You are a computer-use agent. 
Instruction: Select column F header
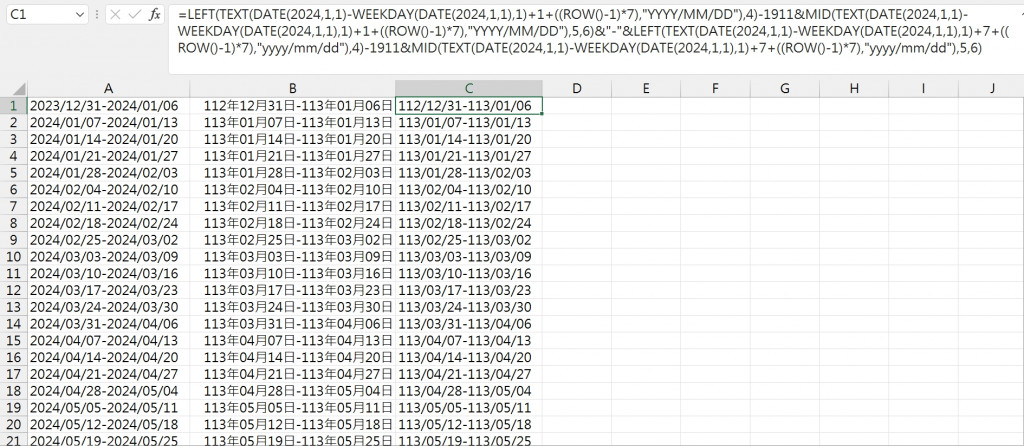click(715, 89)
